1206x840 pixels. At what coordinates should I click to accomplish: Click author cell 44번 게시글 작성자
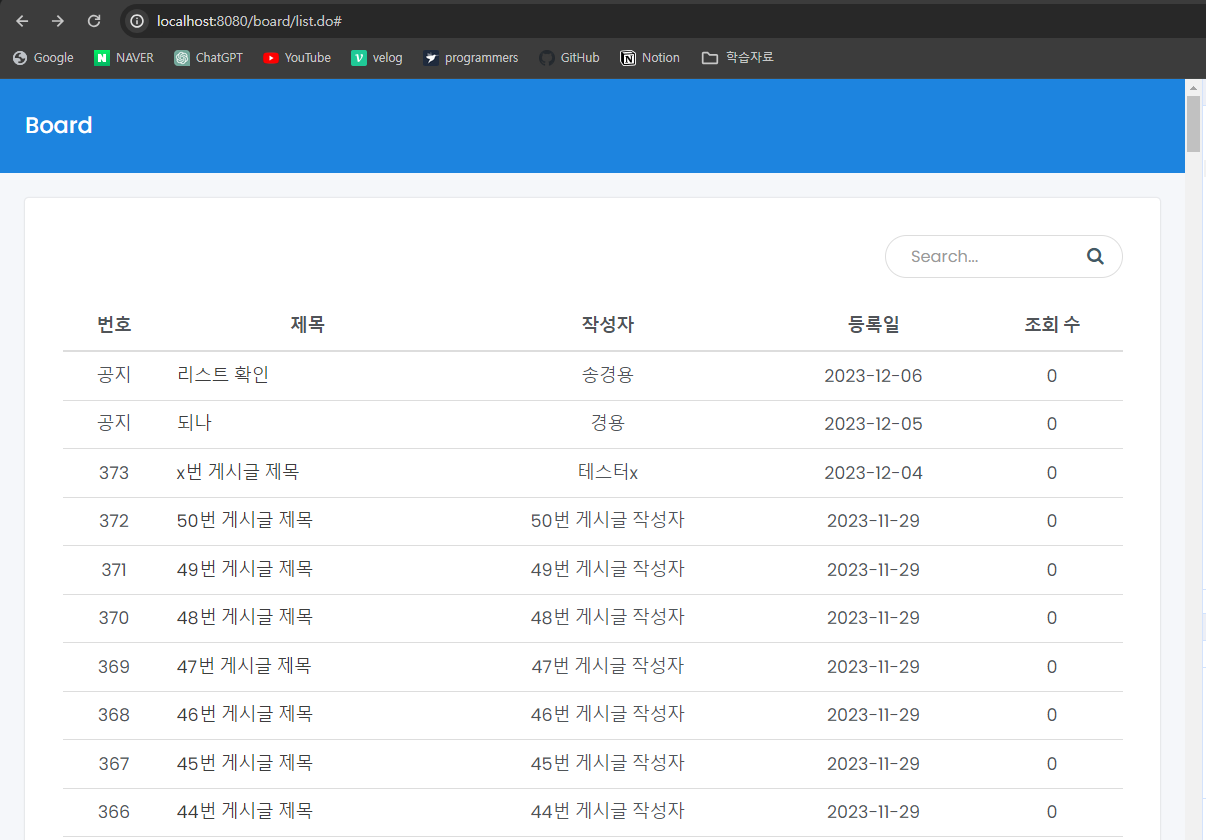pyautogui.click(x=608, y=811)
